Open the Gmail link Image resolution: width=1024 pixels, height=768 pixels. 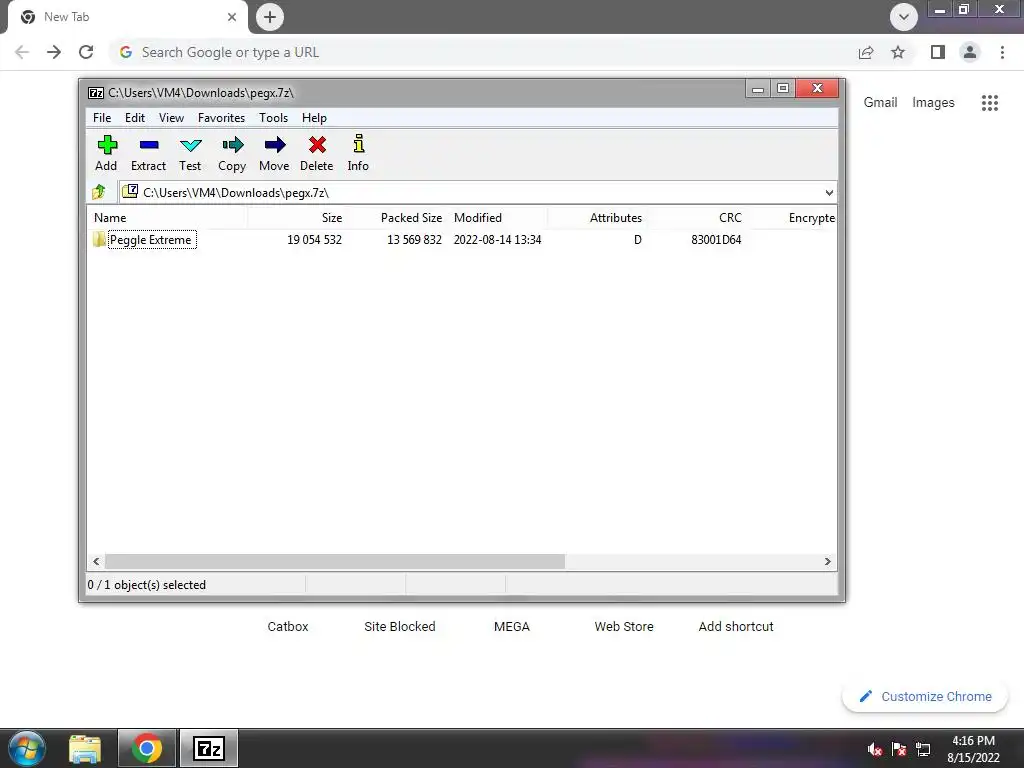880,103
